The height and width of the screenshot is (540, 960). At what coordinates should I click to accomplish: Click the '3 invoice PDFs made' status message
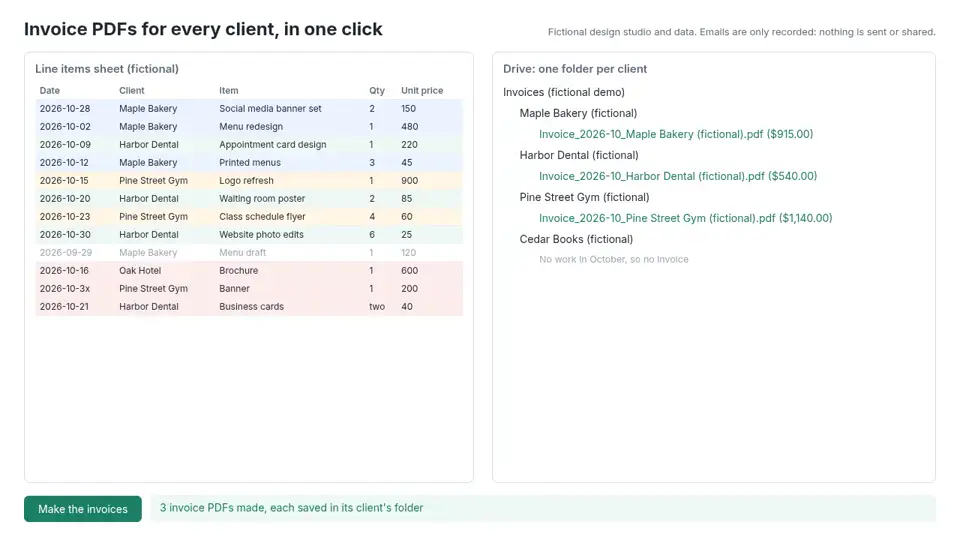(x=291, y=508)
